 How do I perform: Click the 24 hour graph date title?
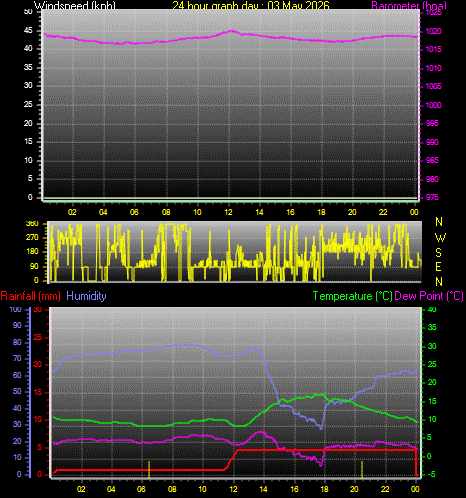click(x=251, y=5)
